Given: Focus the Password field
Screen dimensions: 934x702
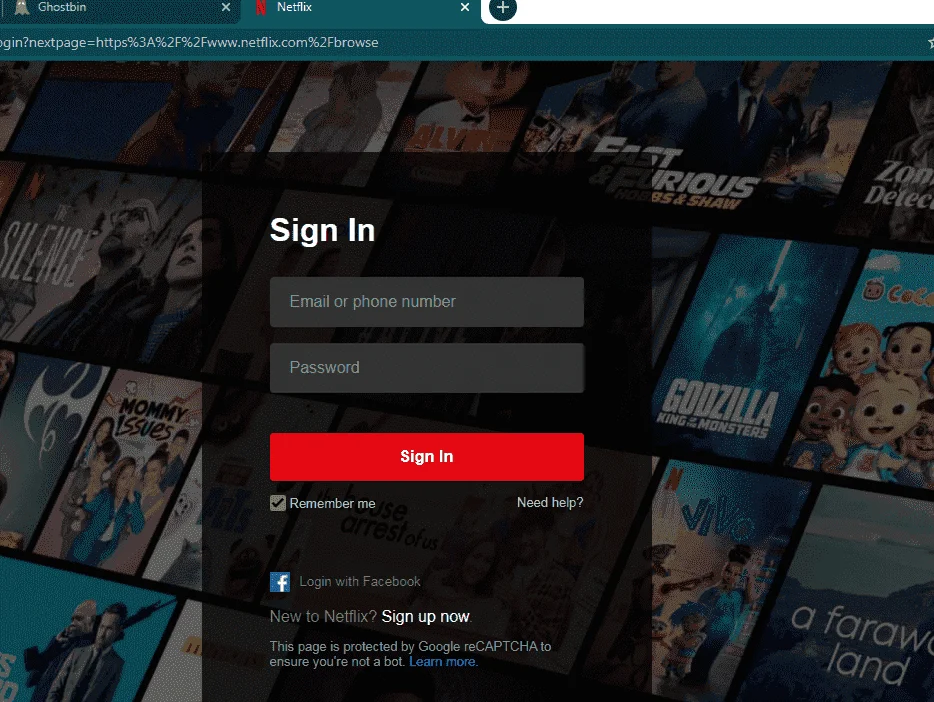Looking at the screenshot, I should pos(426,368).
